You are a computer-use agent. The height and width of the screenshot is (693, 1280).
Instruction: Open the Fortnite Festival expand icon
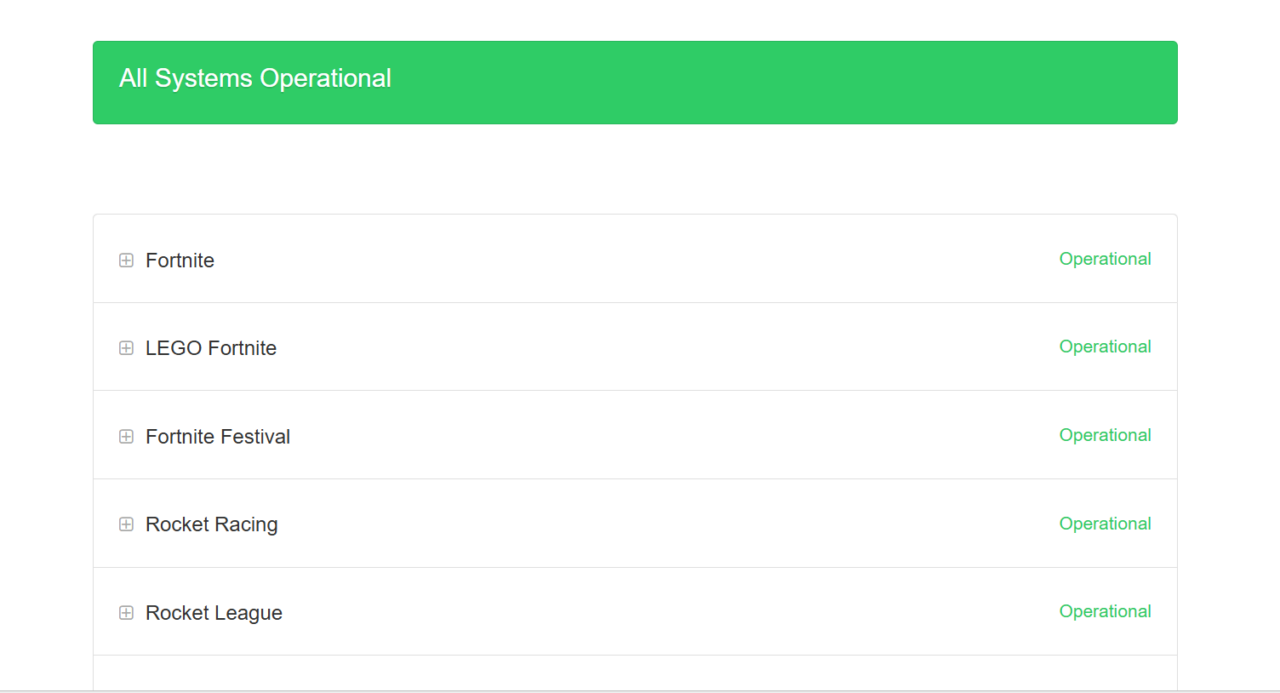pos(126,436)
